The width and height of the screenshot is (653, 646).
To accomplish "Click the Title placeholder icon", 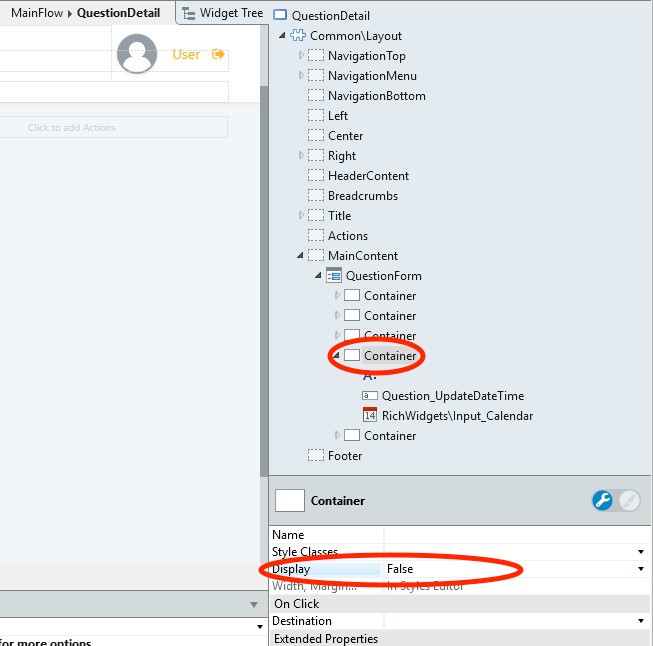I will click(316, 215).
